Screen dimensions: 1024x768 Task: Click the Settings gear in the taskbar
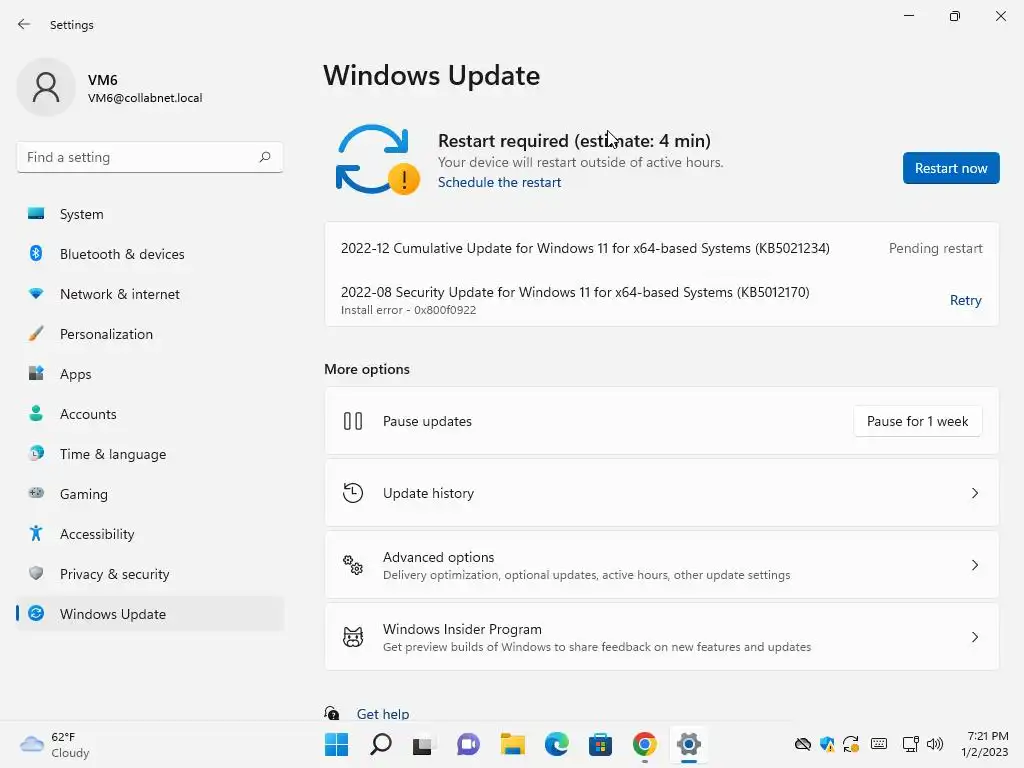pyautogui.click(x=688, y=744)
